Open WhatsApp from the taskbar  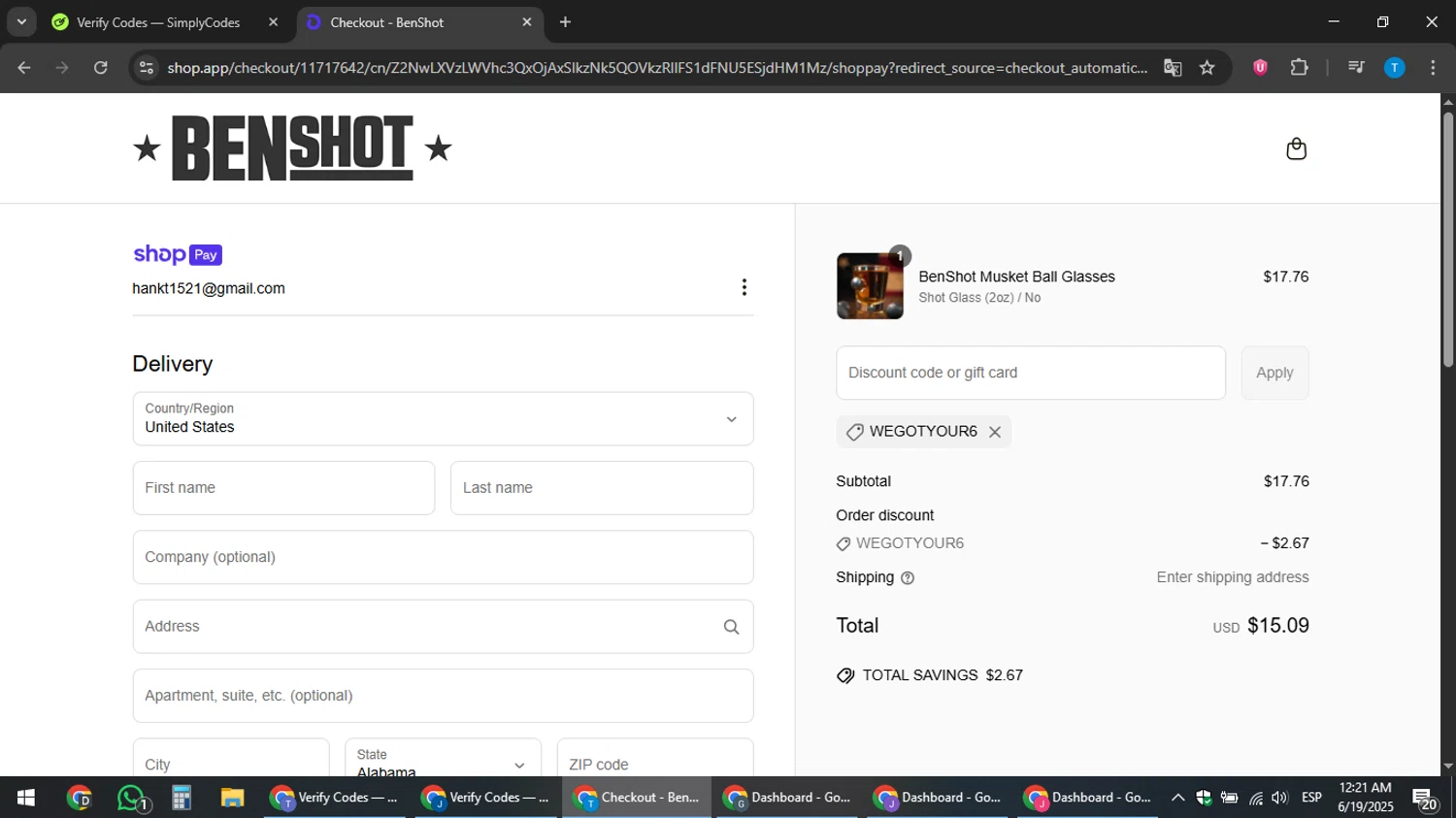click(x=131, y=798)
